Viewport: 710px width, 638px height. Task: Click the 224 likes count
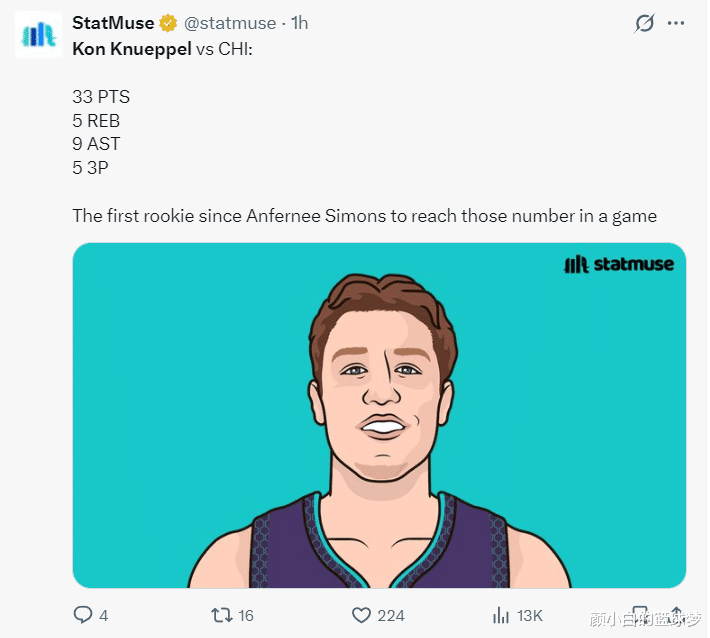coord(390,615)
